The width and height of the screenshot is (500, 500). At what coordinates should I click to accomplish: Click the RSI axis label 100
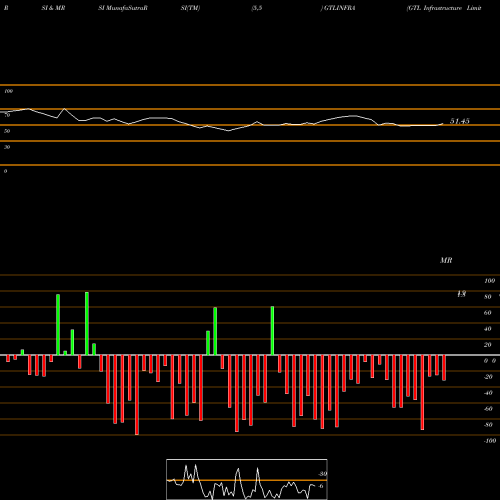(x=9, y=91)
